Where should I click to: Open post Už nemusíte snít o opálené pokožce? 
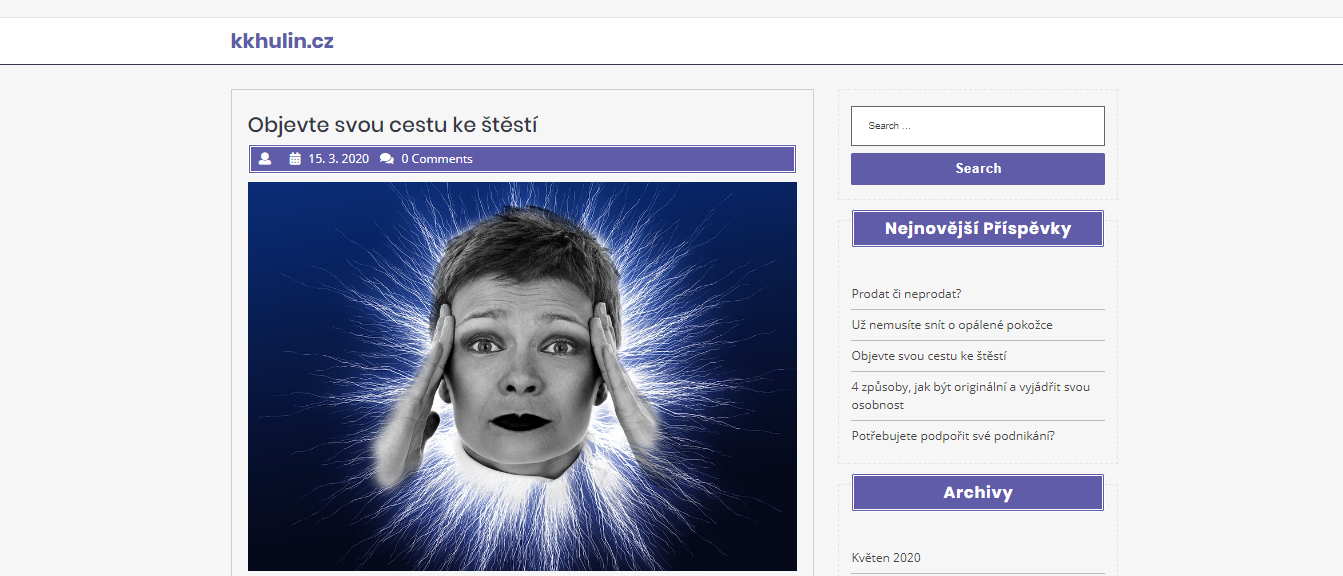point(952,324)
